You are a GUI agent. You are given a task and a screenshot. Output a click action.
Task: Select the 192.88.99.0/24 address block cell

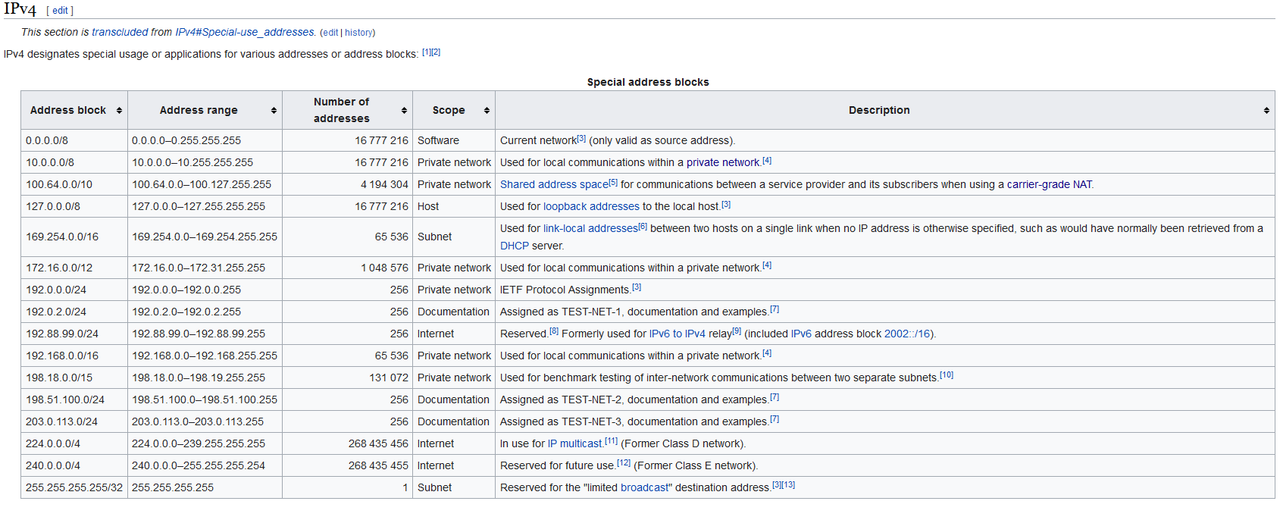(x=75, y=335)
